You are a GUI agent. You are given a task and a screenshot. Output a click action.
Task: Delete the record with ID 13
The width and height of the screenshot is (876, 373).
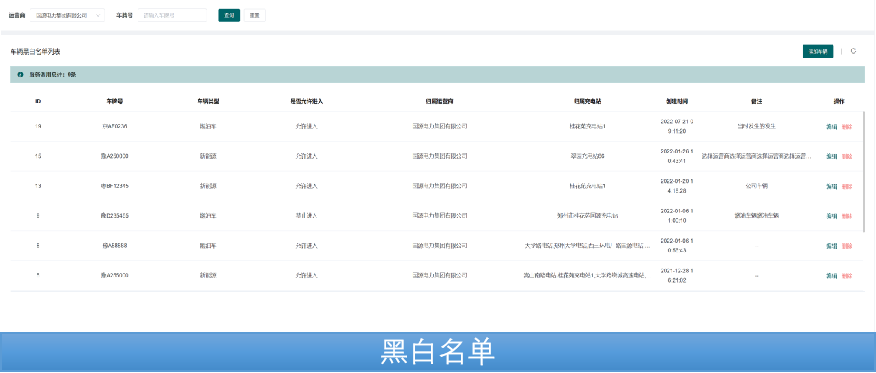point(847,186)
